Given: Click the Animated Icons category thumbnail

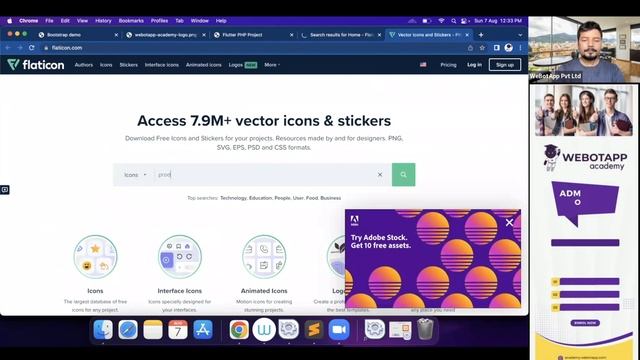Looking at the screenshot, I should (264, 257).
